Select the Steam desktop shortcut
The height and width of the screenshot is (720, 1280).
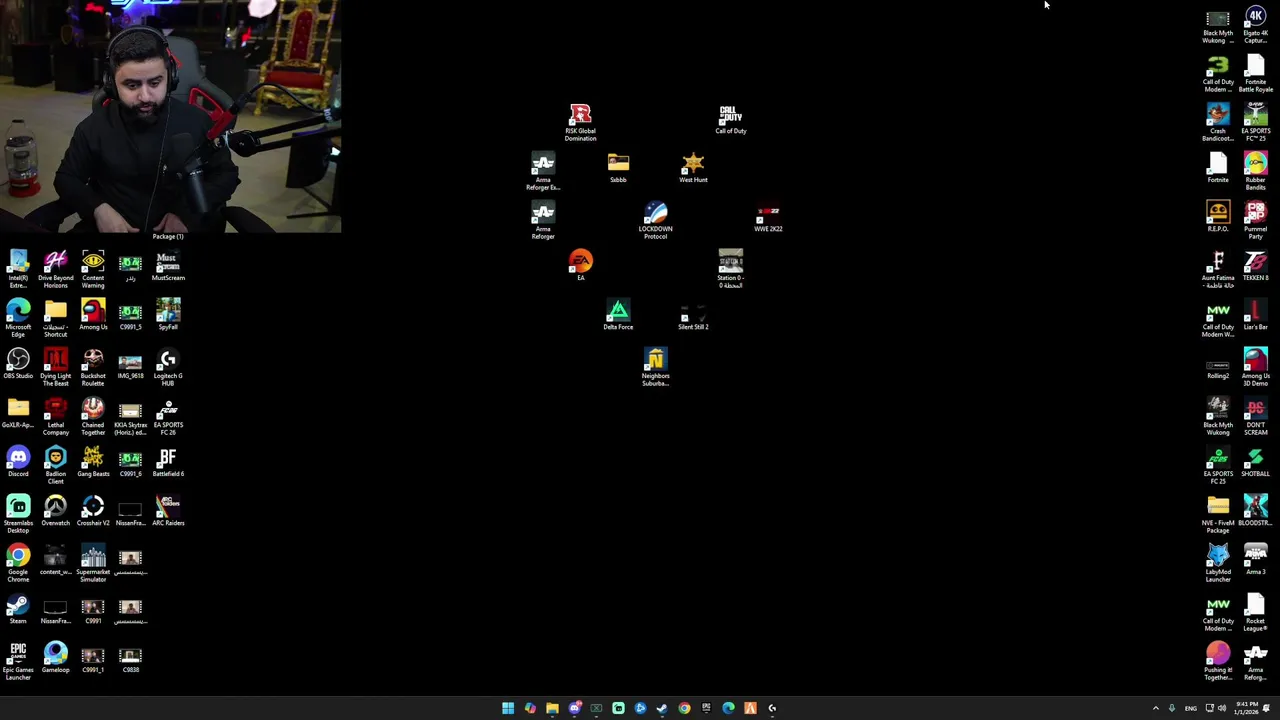coord(18,609)
